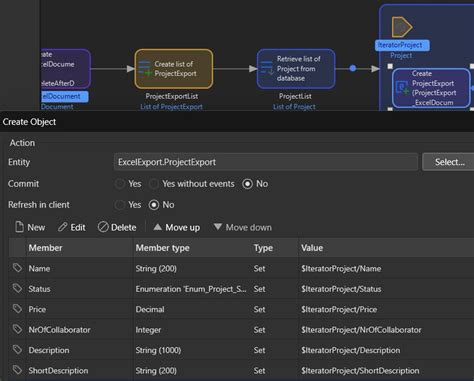Click the Create list of ProjectExport activity icon

(145, 68)
